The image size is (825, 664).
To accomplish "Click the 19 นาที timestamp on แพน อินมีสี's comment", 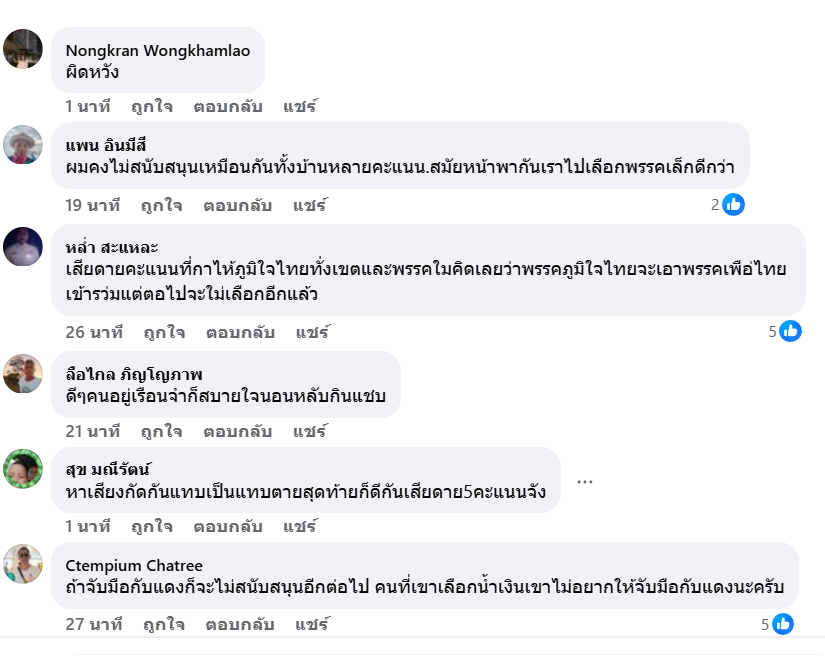I will pyautogui.click(x=93, y=205).
